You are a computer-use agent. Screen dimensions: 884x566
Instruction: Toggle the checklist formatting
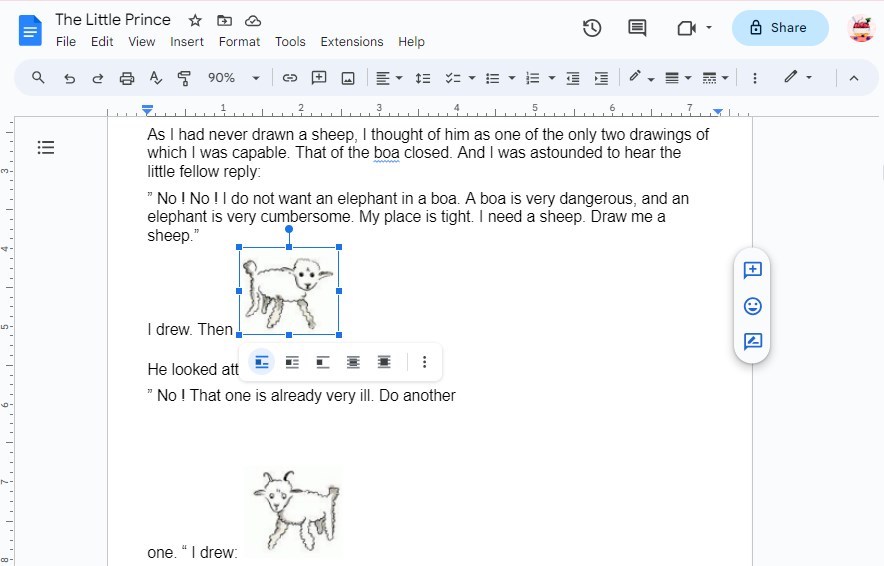(453, 78)
